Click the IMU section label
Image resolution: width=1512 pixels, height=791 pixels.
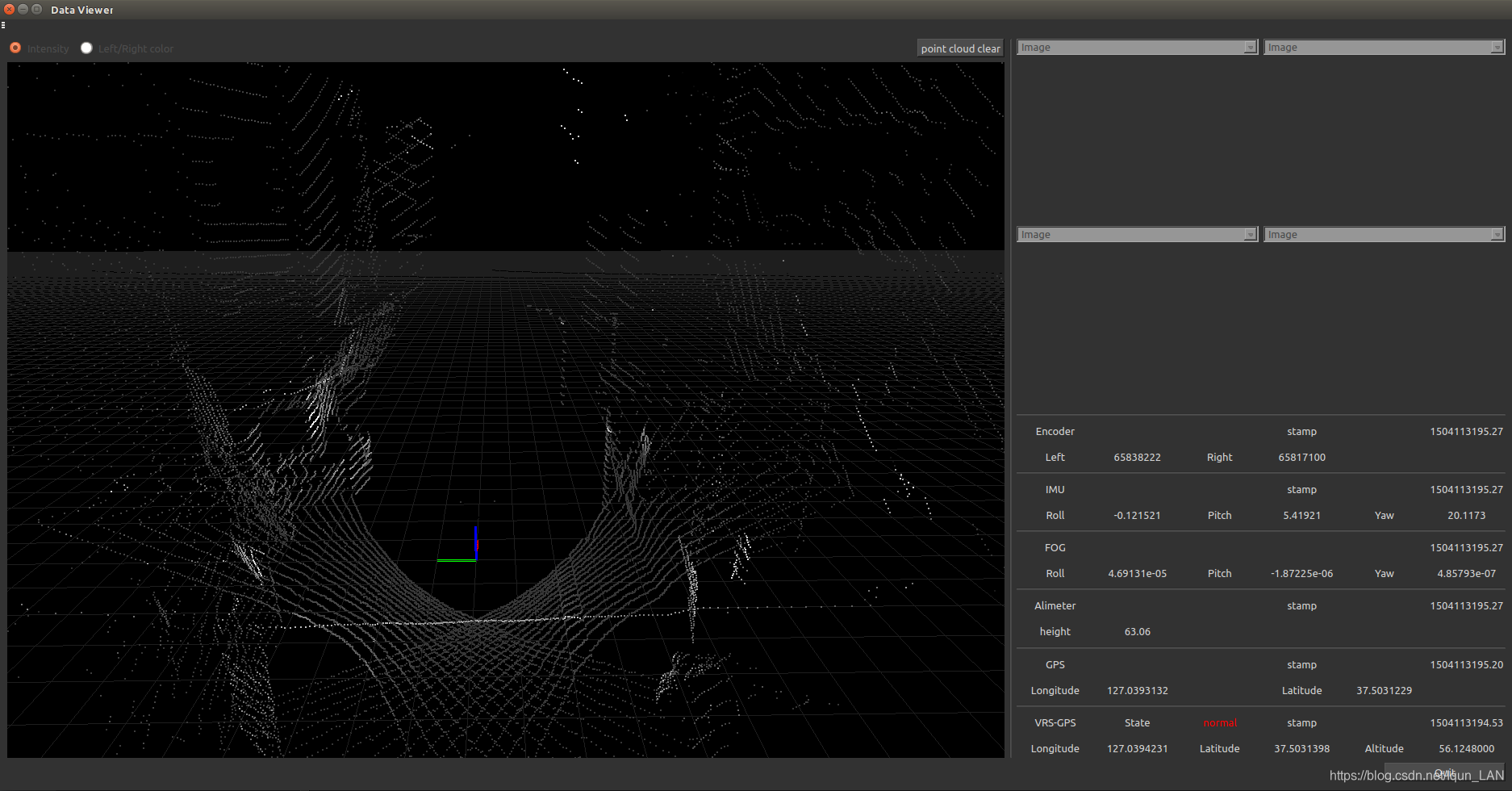tap(1055, 490)
